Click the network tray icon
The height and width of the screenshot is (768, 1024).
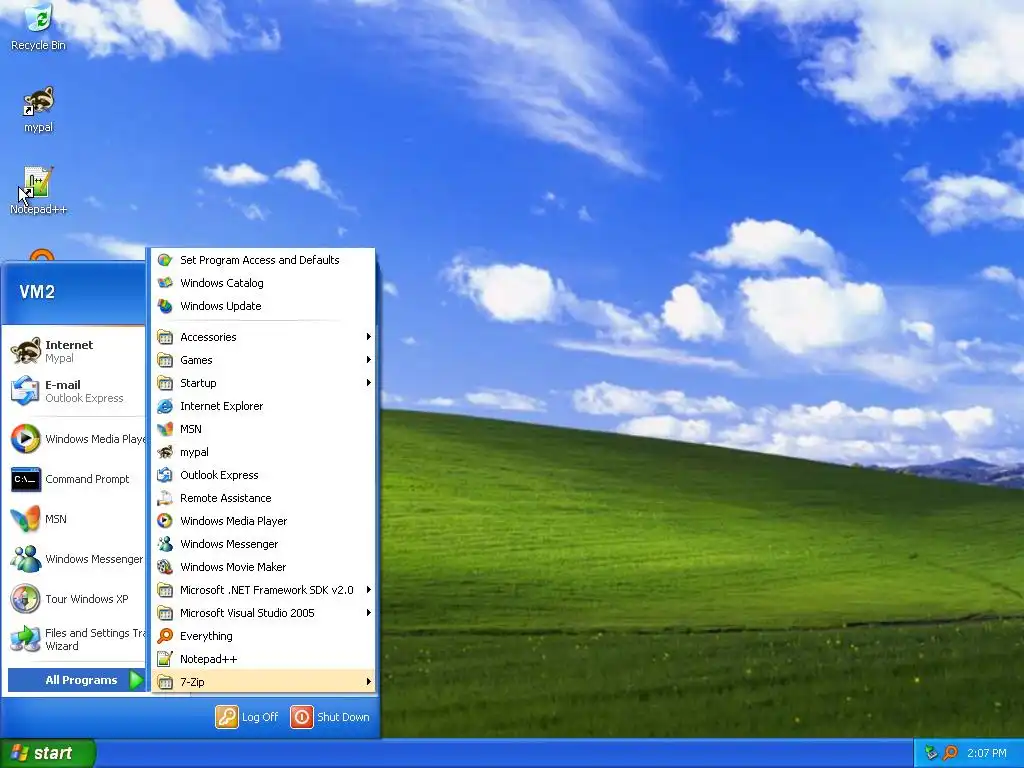[932, 753]
